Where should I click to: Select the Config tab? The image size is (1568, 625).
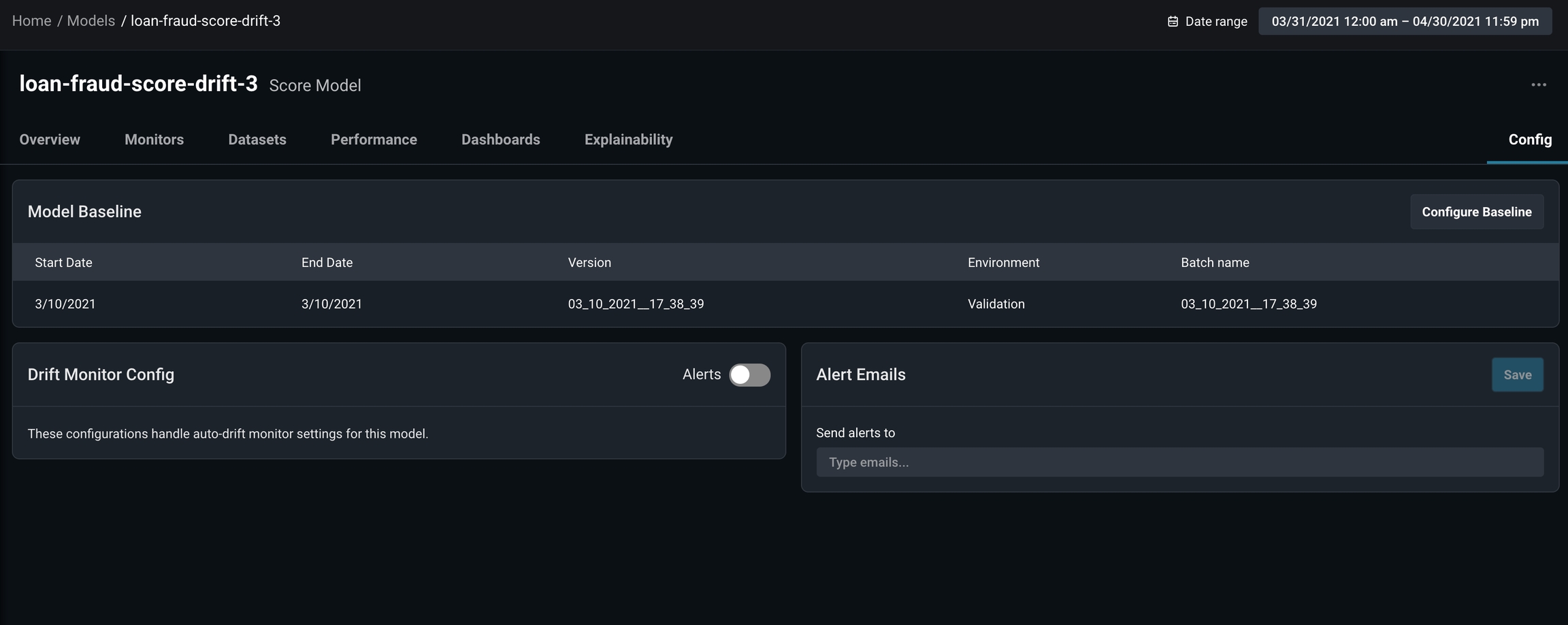click(1530, 140)
